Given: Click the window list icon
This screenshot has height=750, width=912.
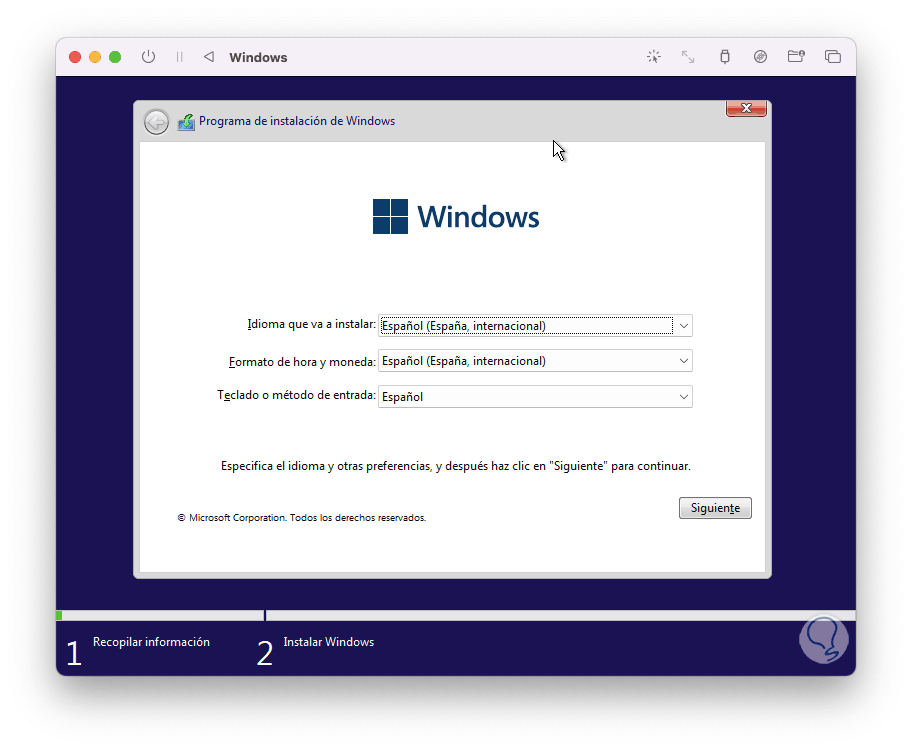Looking at the screenshot, I should 833,57.
